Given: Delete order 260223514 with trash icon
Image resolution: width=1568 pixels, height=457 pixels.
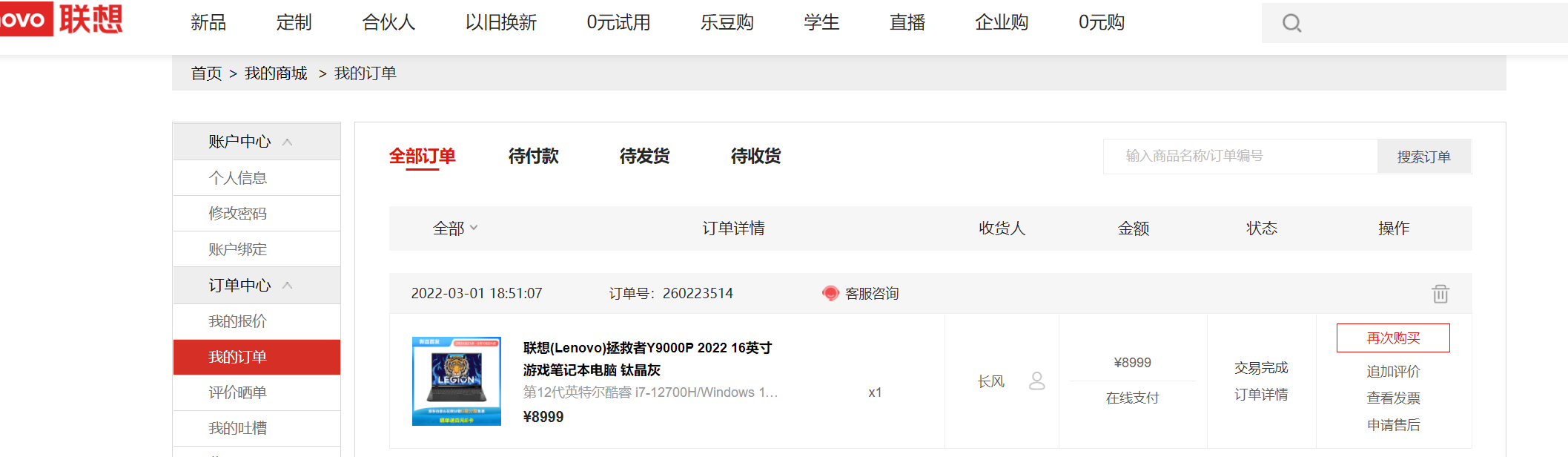Looking at the screenshot, I should (1440, 294).
